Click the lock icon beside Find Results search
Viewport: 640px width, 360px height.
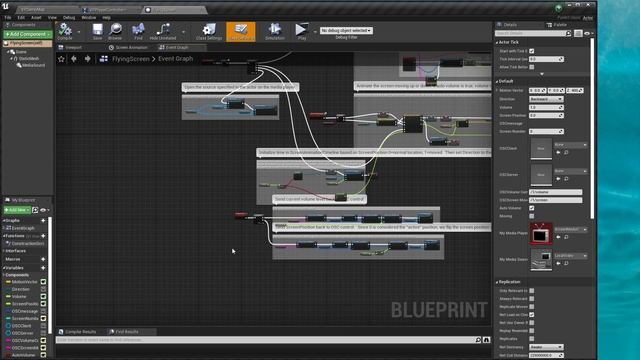pyautogui.click(x=487, y=340)
